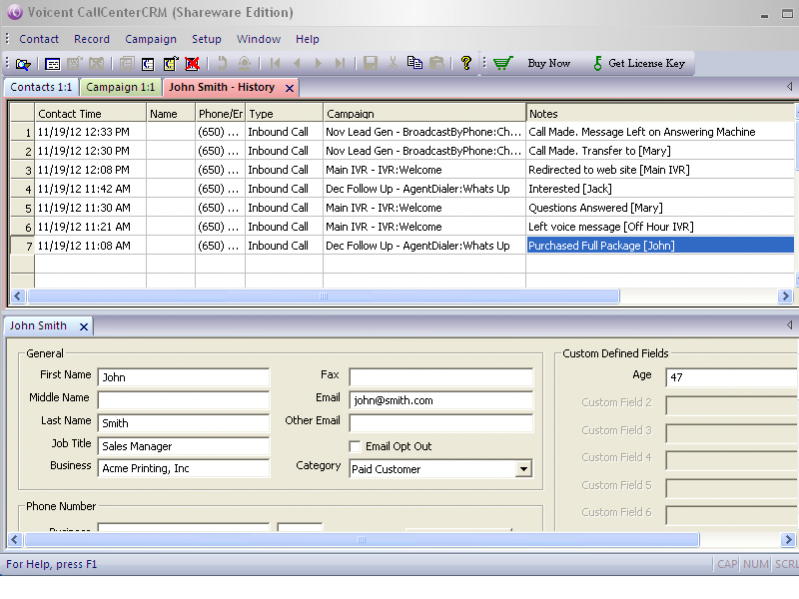
Task: Click the open contact list toolbar icon
Action: tap(23, 64)
